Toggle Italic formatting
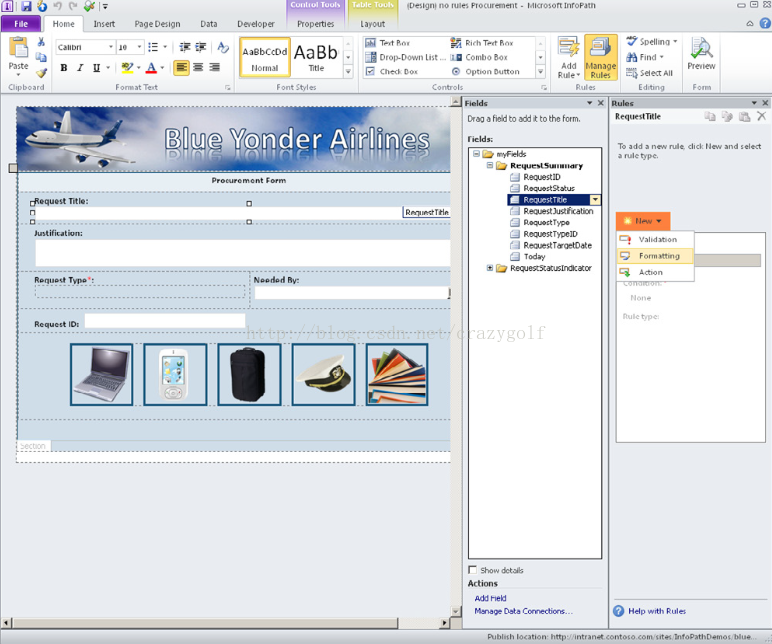Image resolution: width=772 pixels, height=644 pixels. pyautogui.click(x=80, y=67)
